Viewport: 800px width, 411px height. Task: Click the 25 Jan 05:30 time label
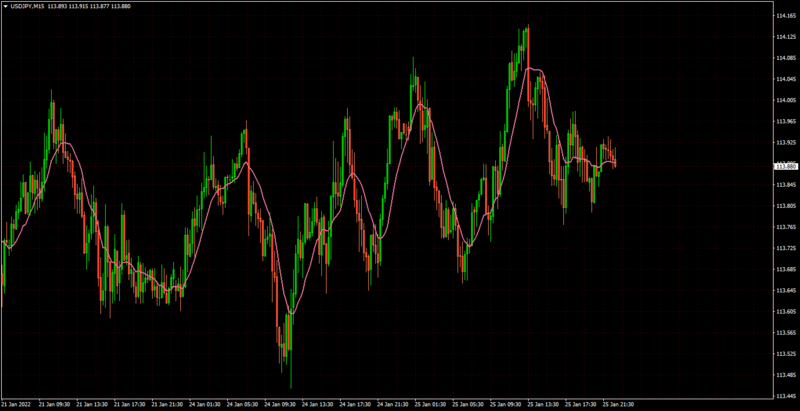467,403
